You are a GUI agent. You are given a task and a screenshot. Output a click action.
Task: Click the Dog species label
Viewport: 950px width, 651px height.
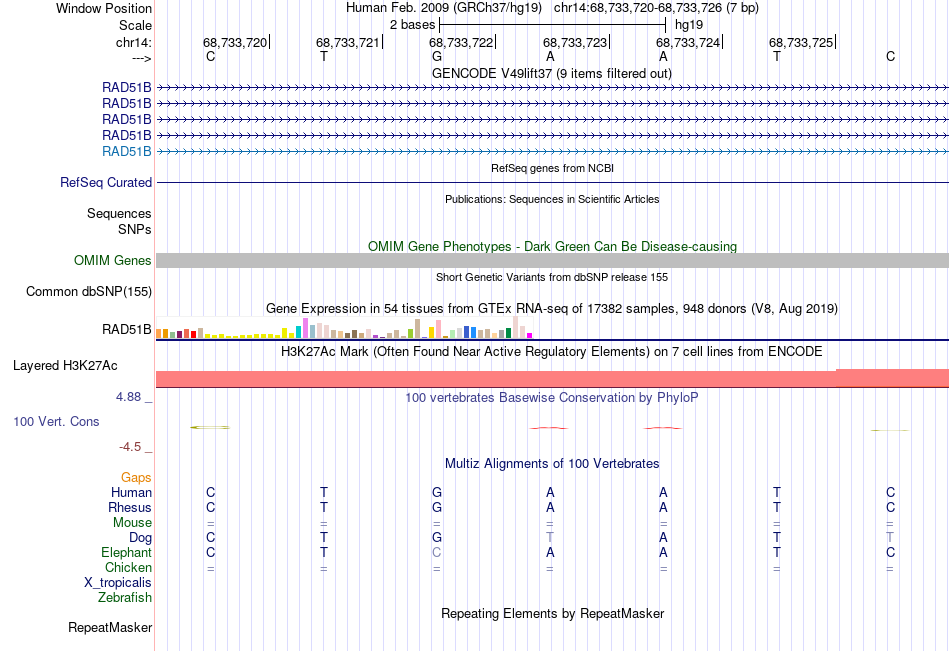click(141, 538)
